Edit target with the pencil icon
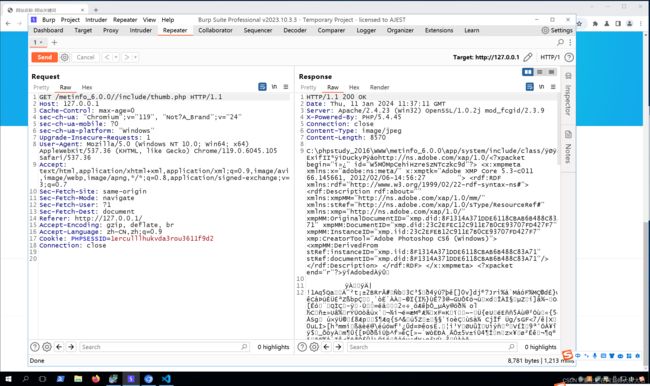This screenshot has width=650, height=386. (x=528, y=57)
